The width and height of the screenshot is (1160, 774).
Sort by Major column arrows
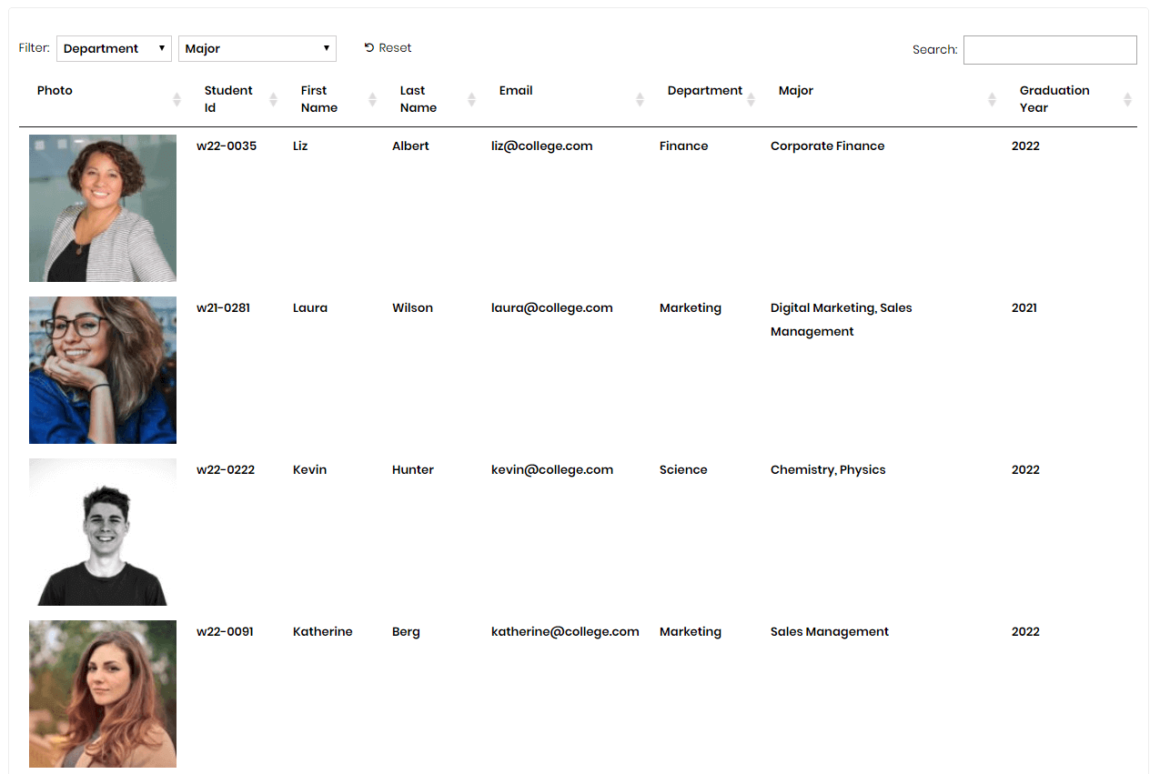pyautogui.click(x=992, y=99)
